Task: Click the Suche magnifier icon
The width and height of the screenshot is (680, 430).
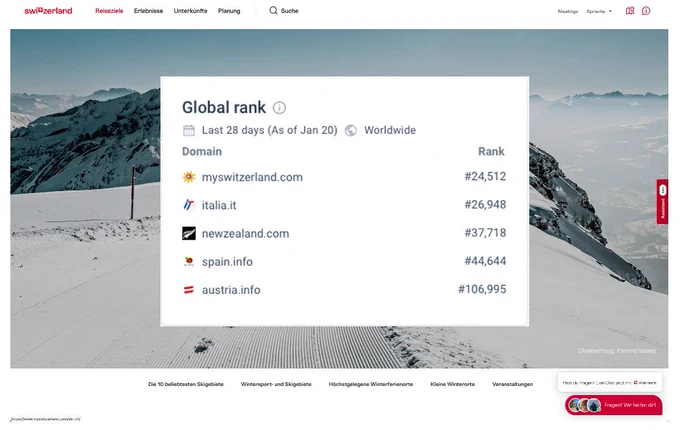Action: (x=273, y=10)
